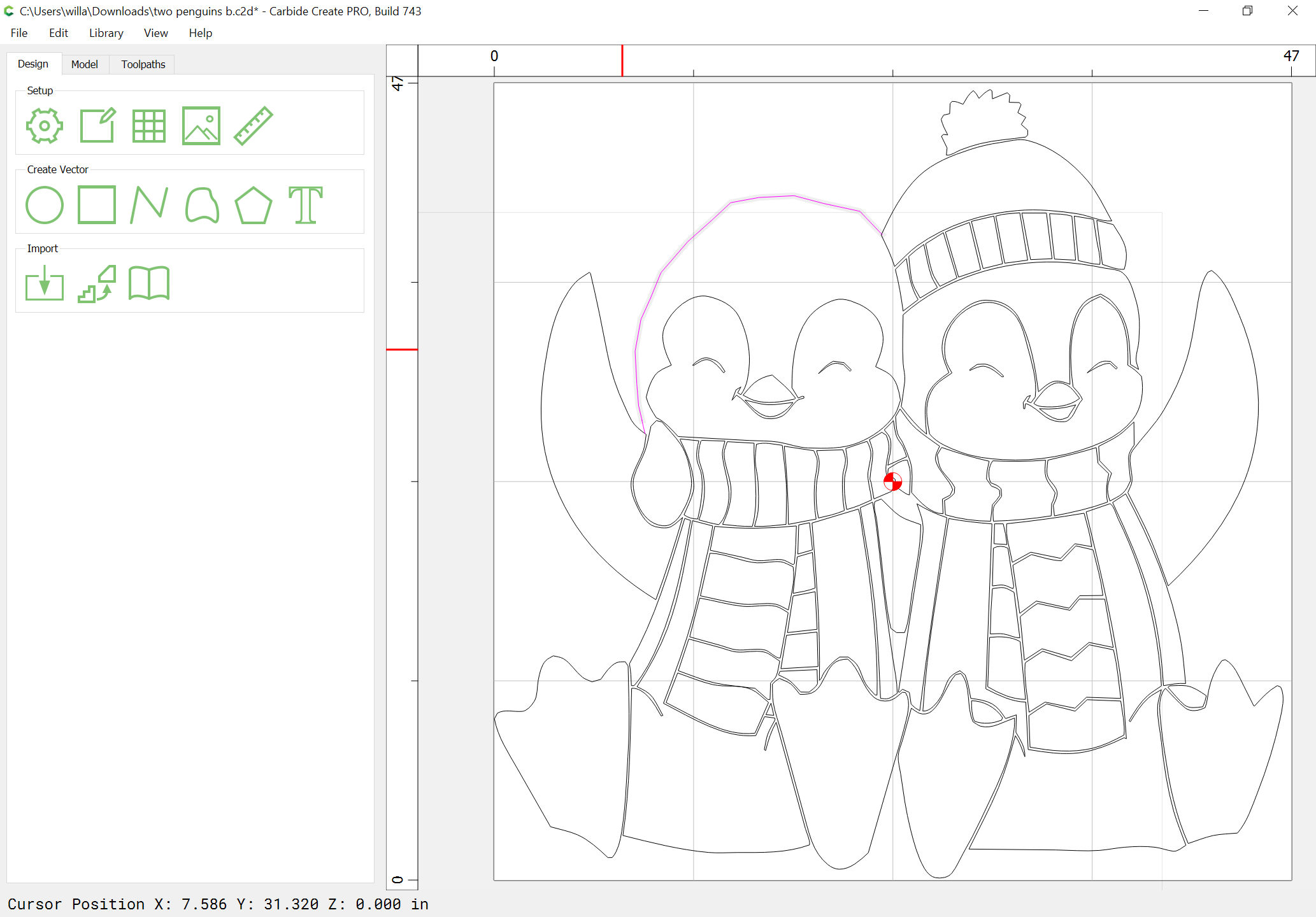1316x917 pixels.
Task: Open Job Setup gear icon
Action: [45, 126]
